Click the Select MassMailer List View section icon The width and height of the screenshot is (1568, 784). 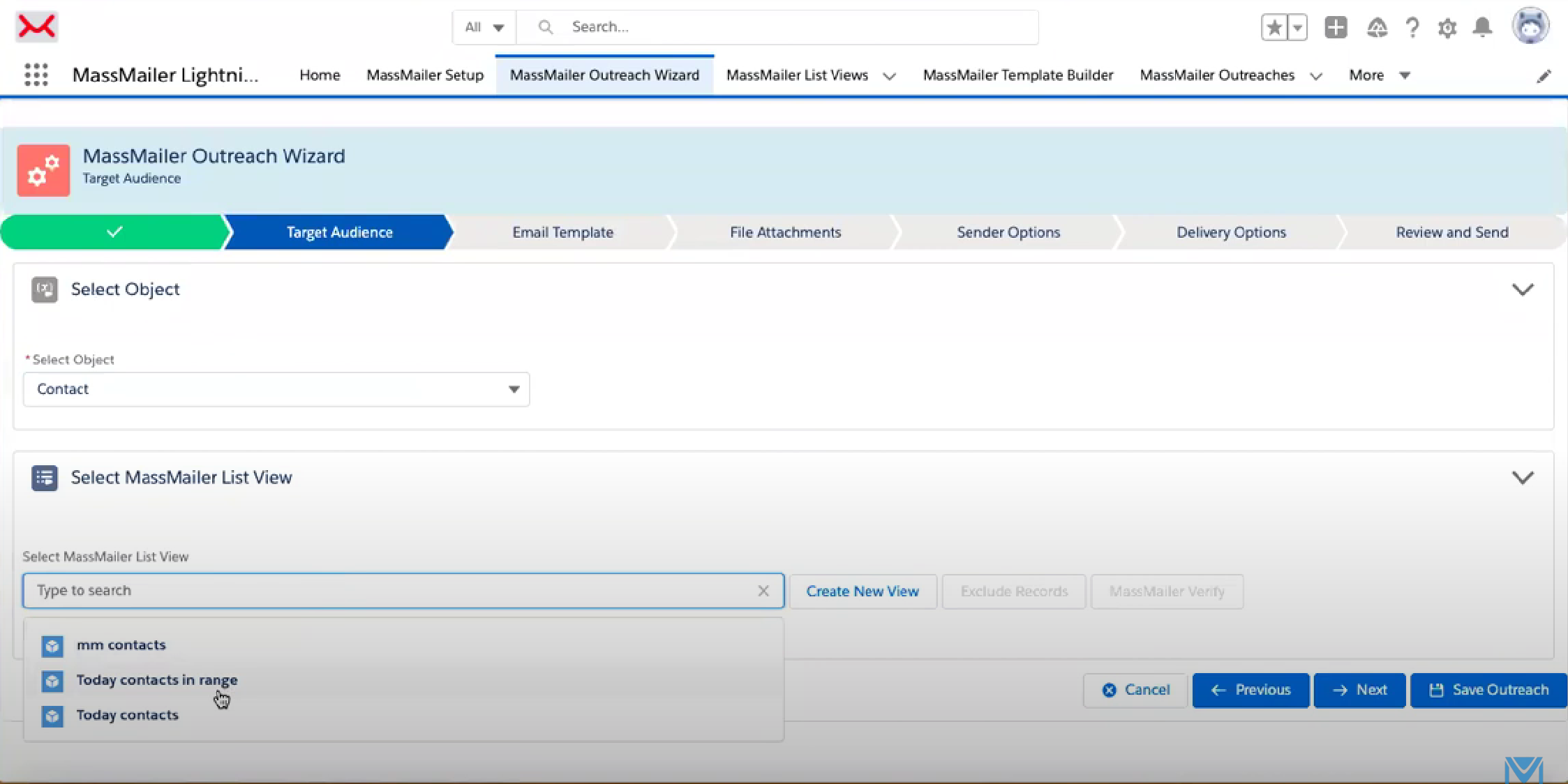45,478
